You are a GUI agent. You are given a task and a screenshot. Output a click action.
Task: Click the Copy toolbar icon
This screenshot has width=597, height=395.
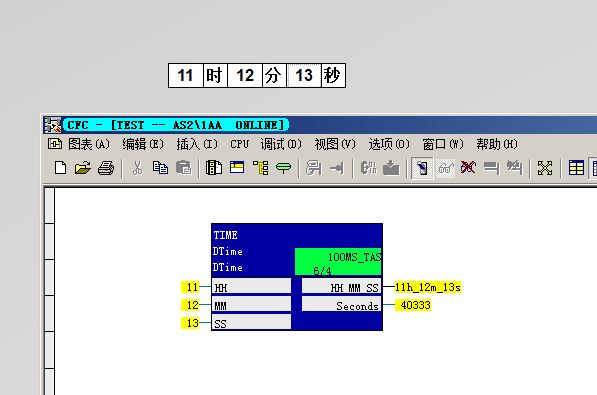point(160,168)
